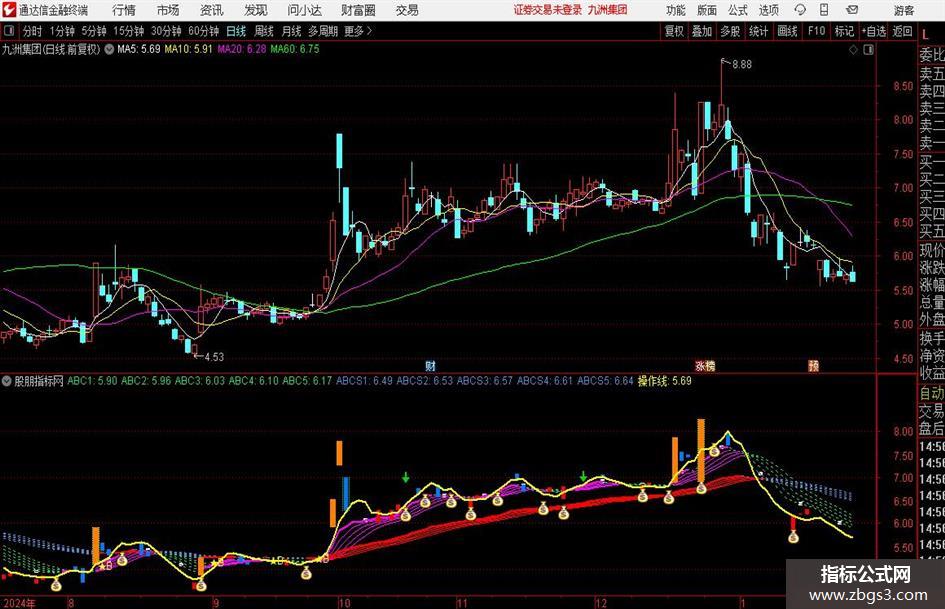The height and width of the screenshot is (609, 945).
Task: Expand MA indicator settings dropdown circle
Action: 109,49
